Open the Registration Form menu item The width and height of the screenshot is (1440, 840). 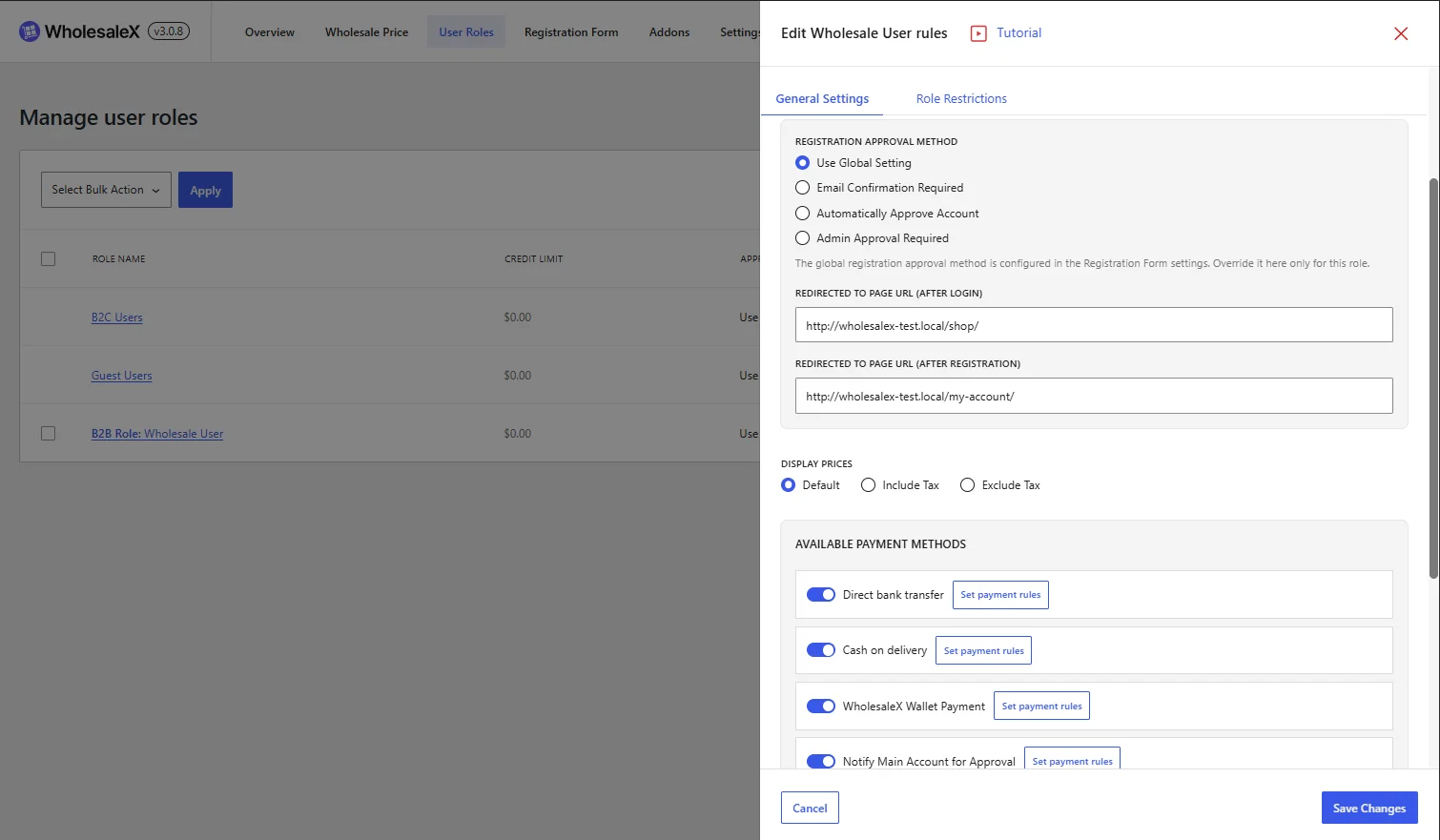(x=571, y=32)
